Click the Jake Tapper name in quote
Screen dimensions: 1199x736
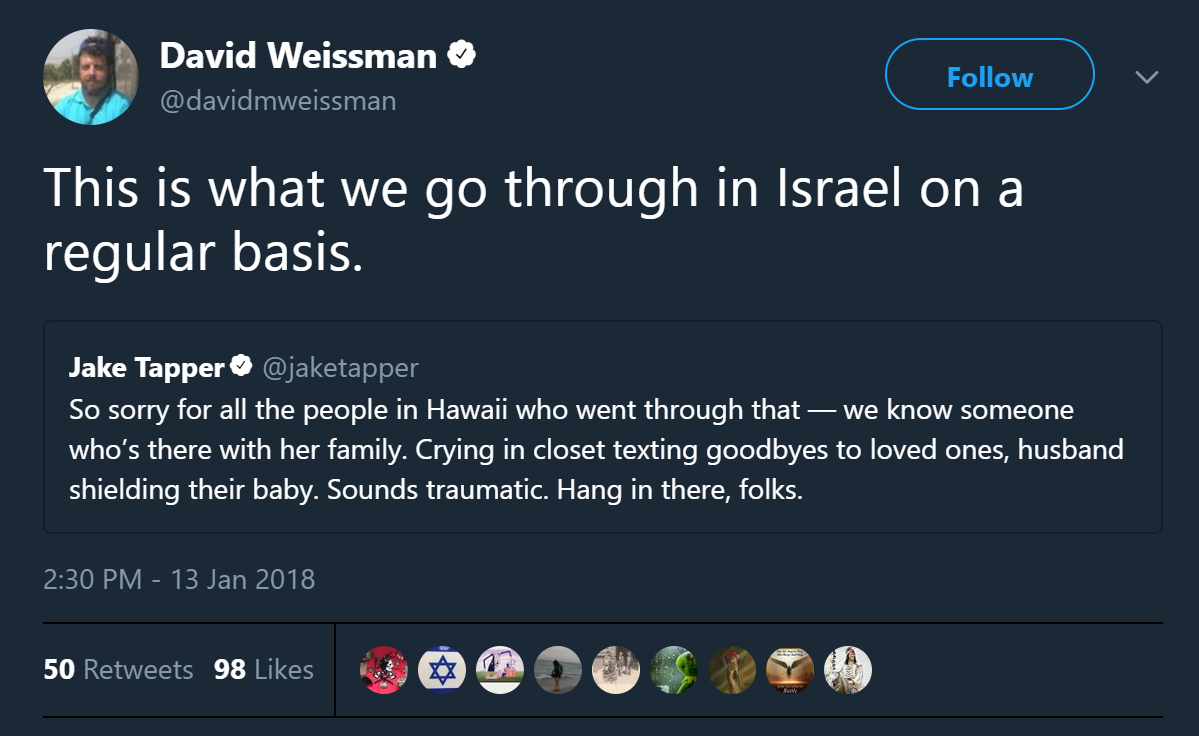(x=146, y=368)
